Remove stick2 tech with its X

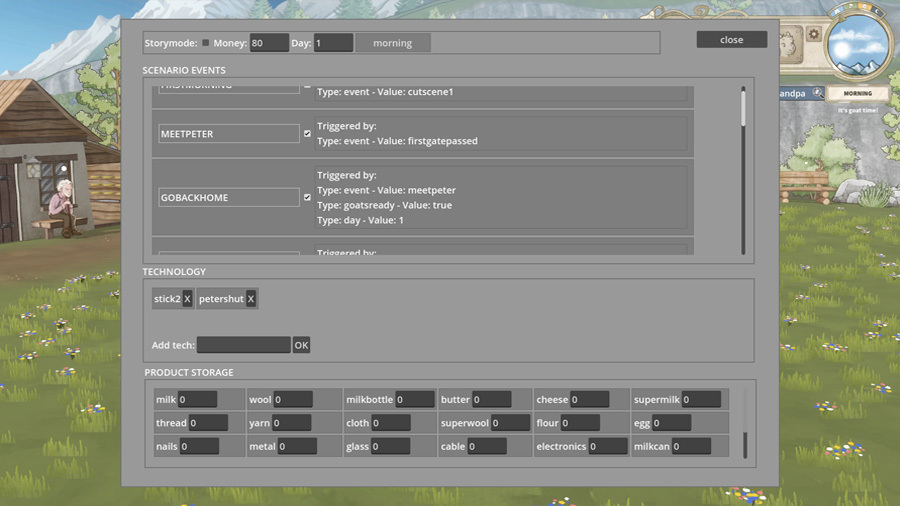[187, 299]
